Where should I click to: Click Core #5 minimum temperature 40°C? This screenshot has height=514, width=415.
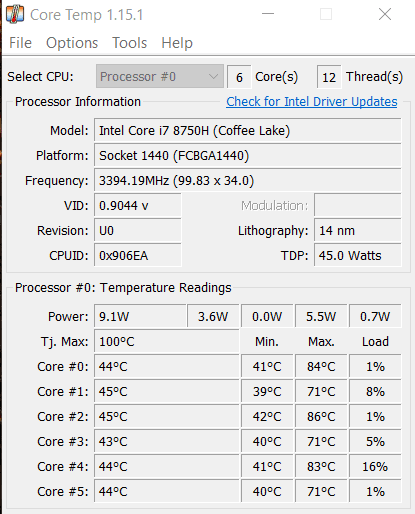tap(267, 492)
